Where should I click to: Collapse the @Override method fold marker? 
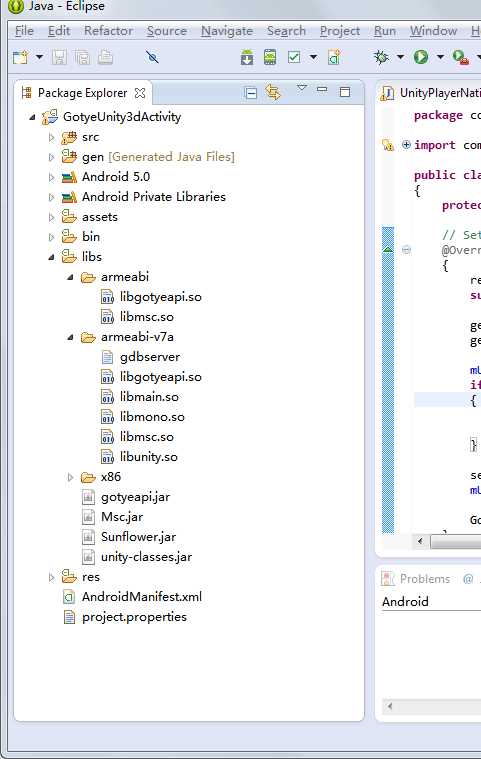coord(406,250)
